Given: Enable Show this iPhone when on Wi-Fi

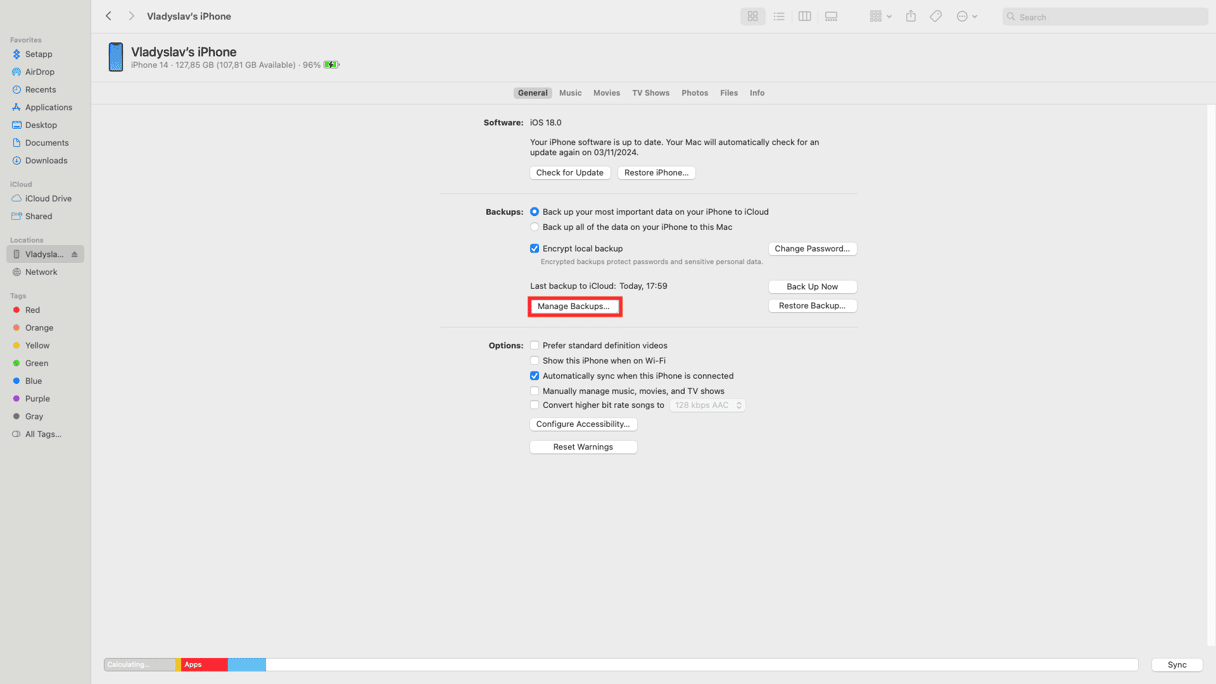Looking at the screenshot, I should point(535,361).
